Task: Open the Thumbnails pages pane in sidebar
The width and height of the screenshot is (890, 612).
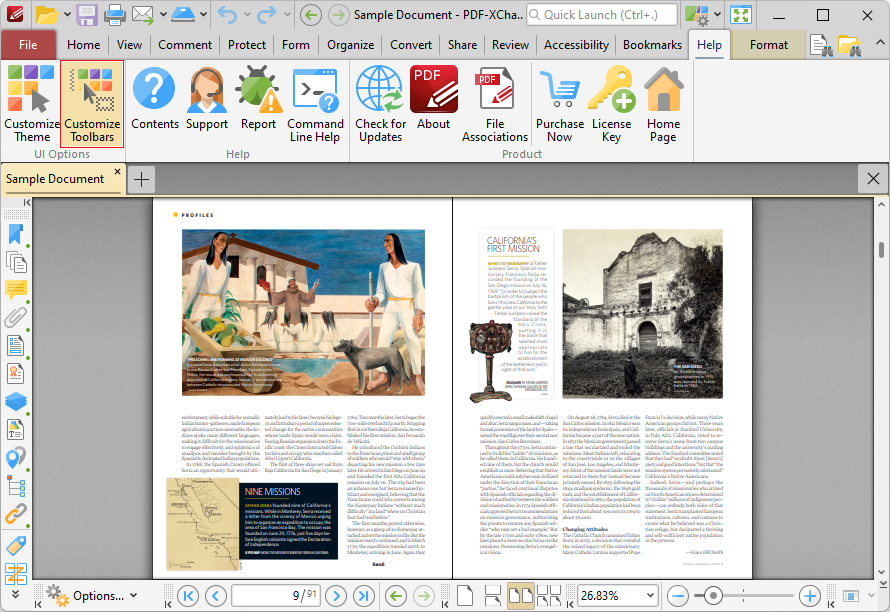Action: (16, 262)
